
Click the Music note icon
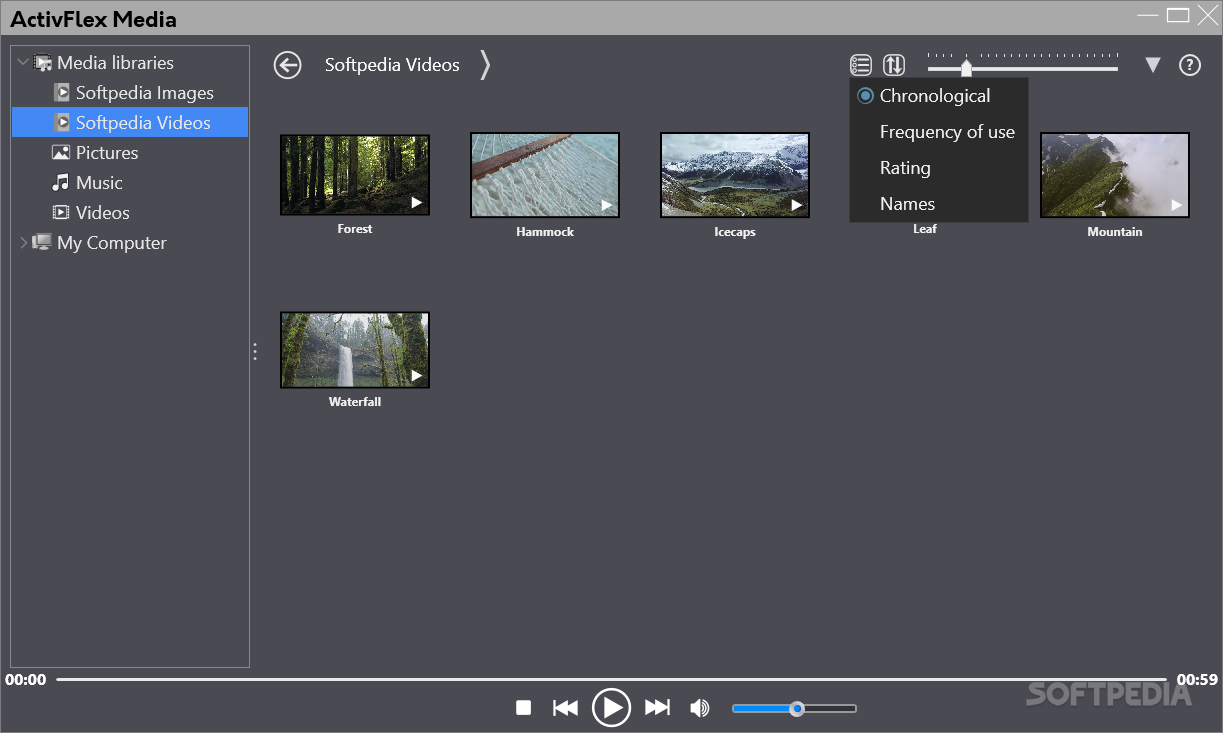coord(61,183)
